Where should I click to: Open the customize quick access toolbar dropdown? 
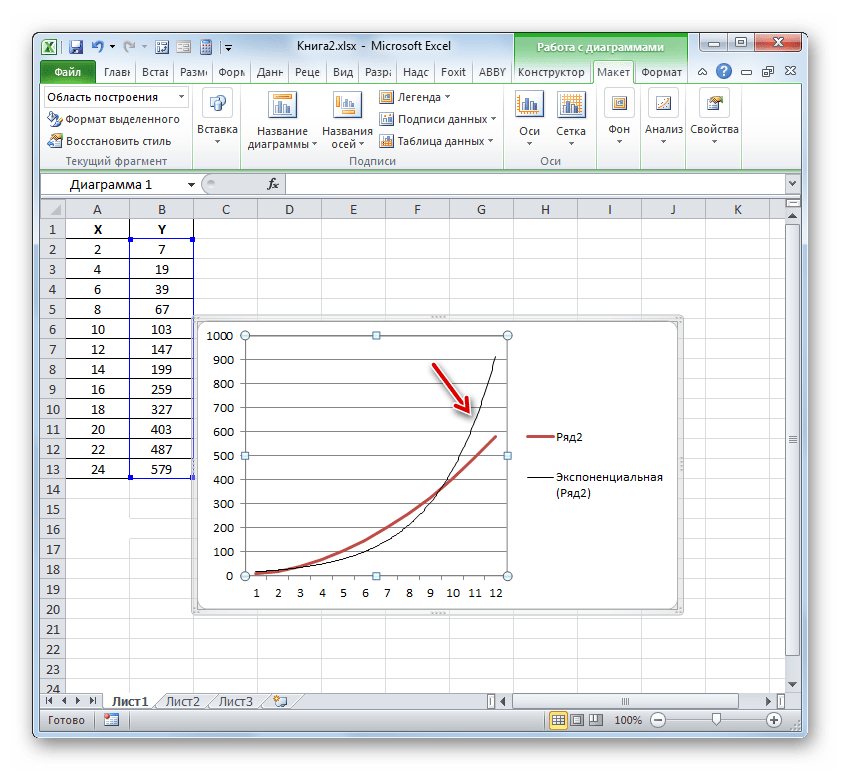[x=228, y=48]
